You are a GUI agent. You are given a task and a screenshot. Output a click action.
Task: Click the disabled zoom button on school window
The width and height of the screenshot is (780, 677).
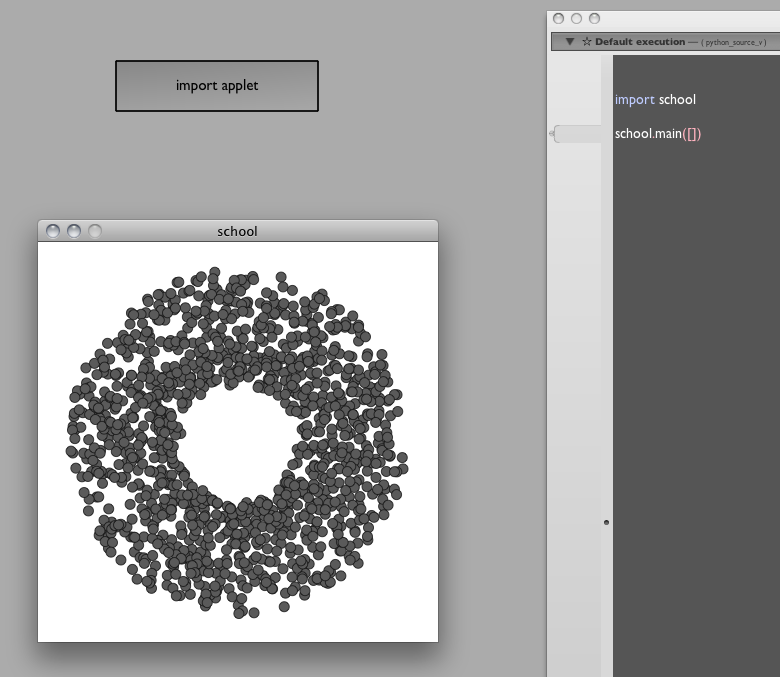coord(94,231)
